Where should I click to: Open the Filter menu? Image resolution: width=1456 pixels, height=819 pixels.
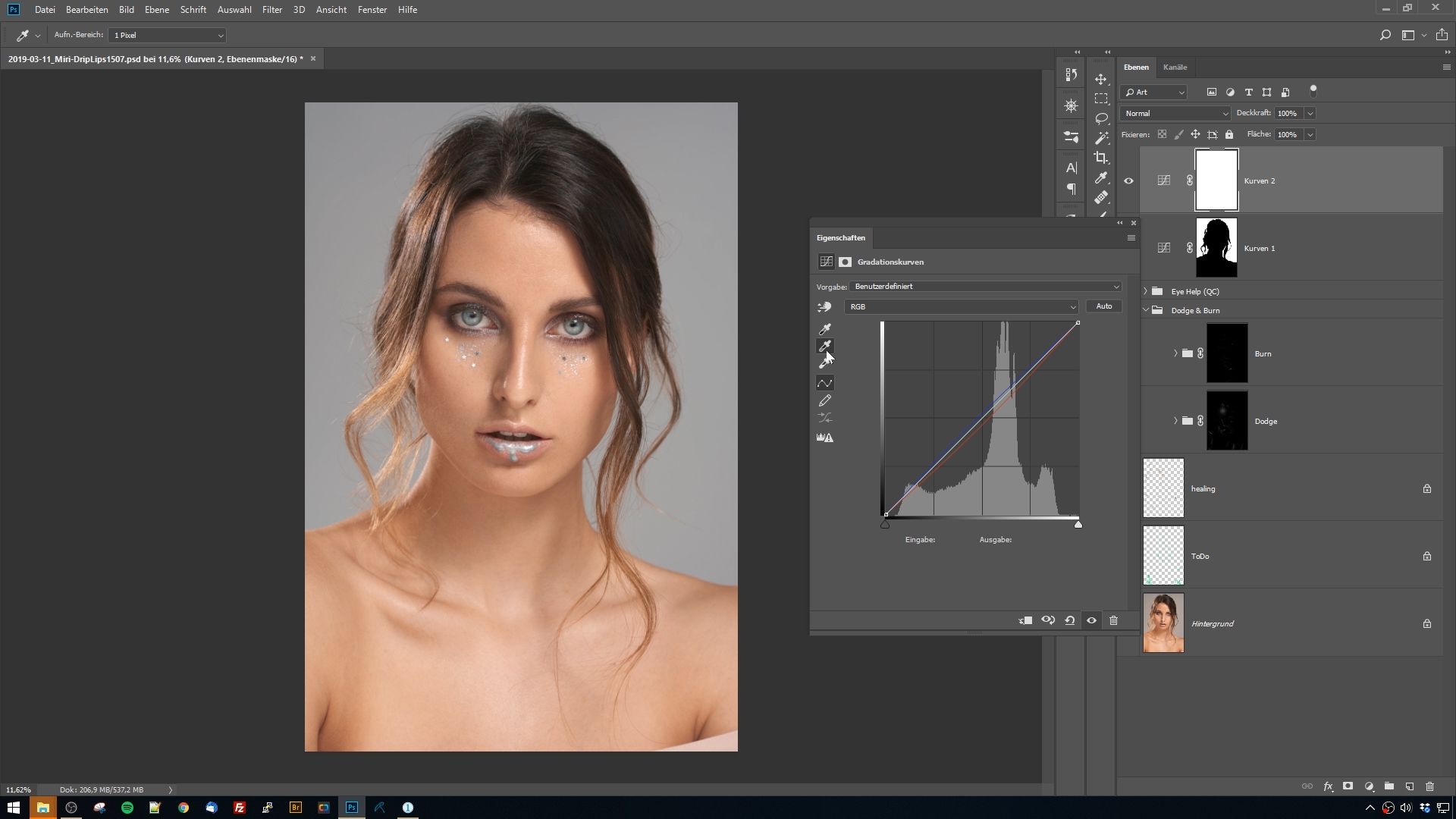pyautogui.click(x=272, y=10)
